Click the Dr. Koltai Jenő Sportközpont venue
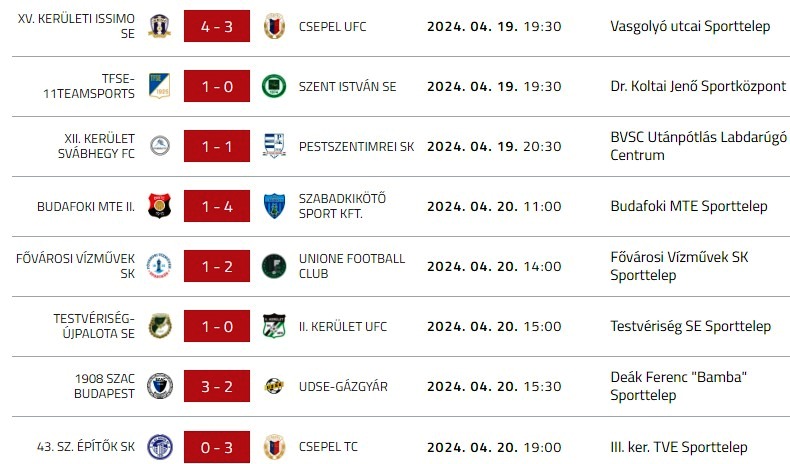 (698, 86)
